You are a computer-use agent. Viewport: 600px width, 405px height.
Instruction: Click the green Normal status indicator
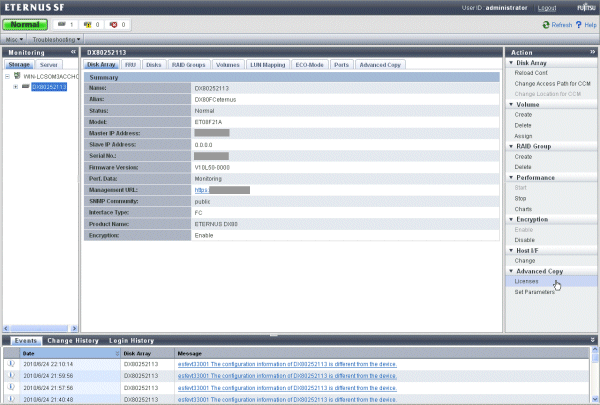[x=25, y=24]
